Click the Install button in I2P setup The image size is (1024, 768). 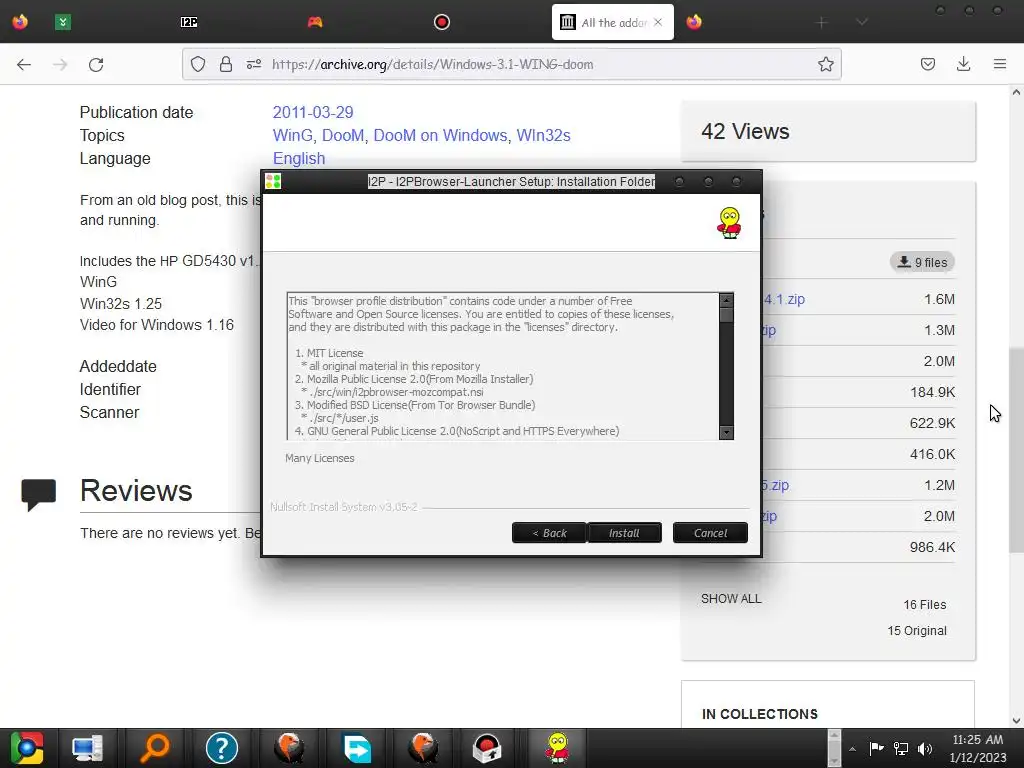coord(624,533)
